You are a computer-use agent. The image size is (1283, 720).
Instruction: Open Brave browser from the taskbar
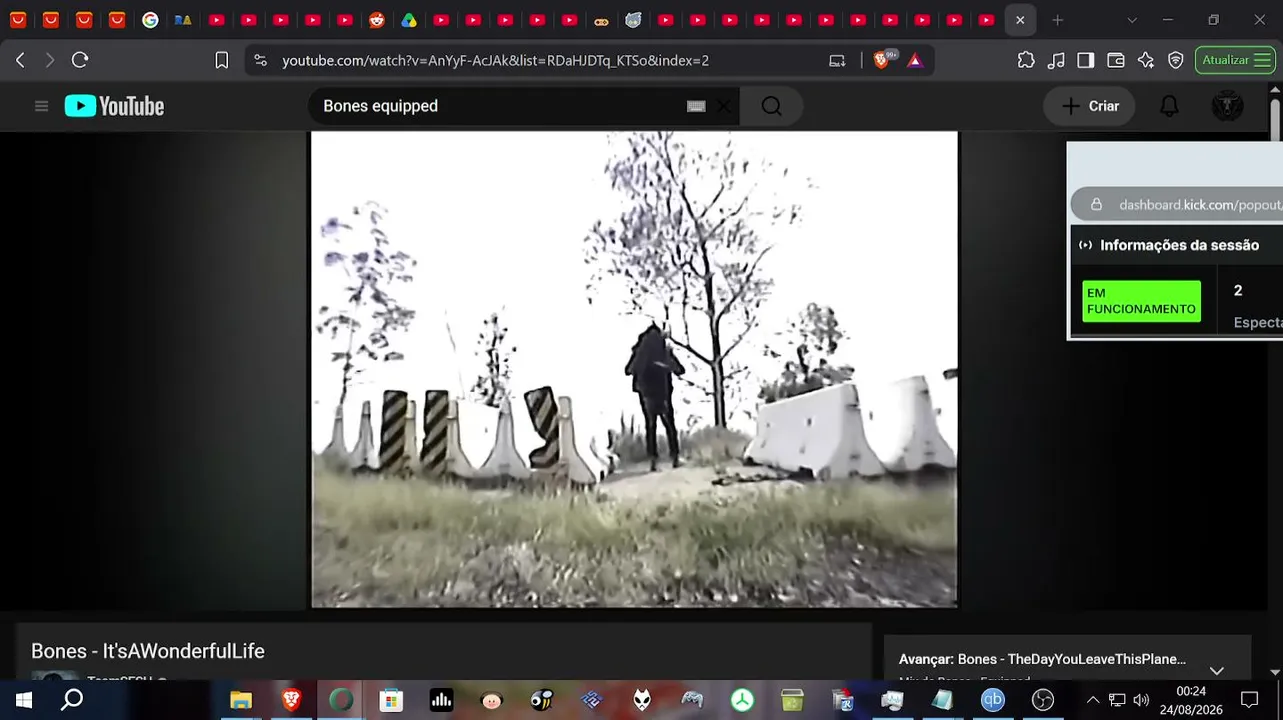(x=291, y=700)
